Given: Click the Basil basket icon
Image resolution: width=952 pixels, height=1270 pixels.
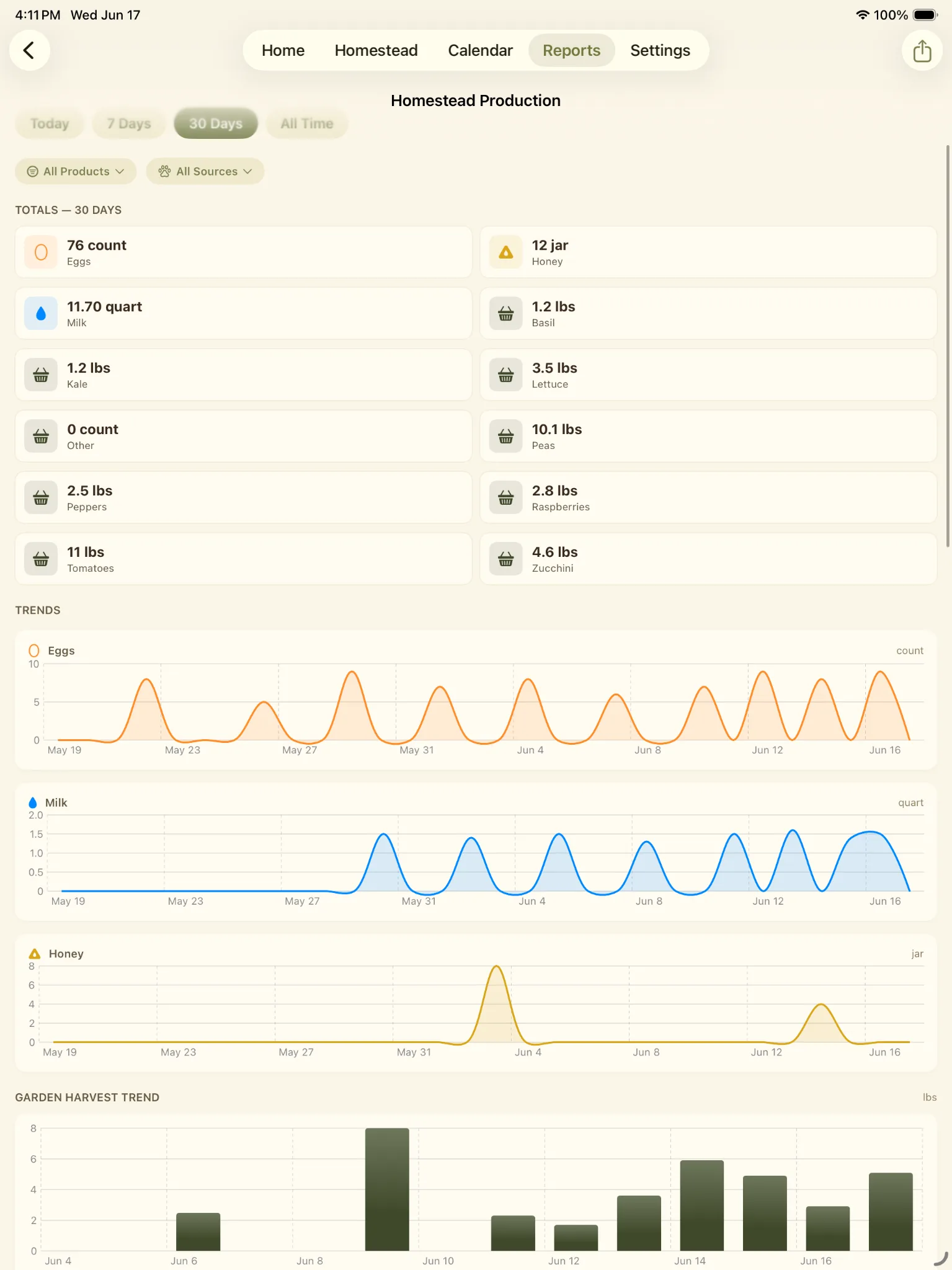Looking at the screenshot, I should [506, 314].
